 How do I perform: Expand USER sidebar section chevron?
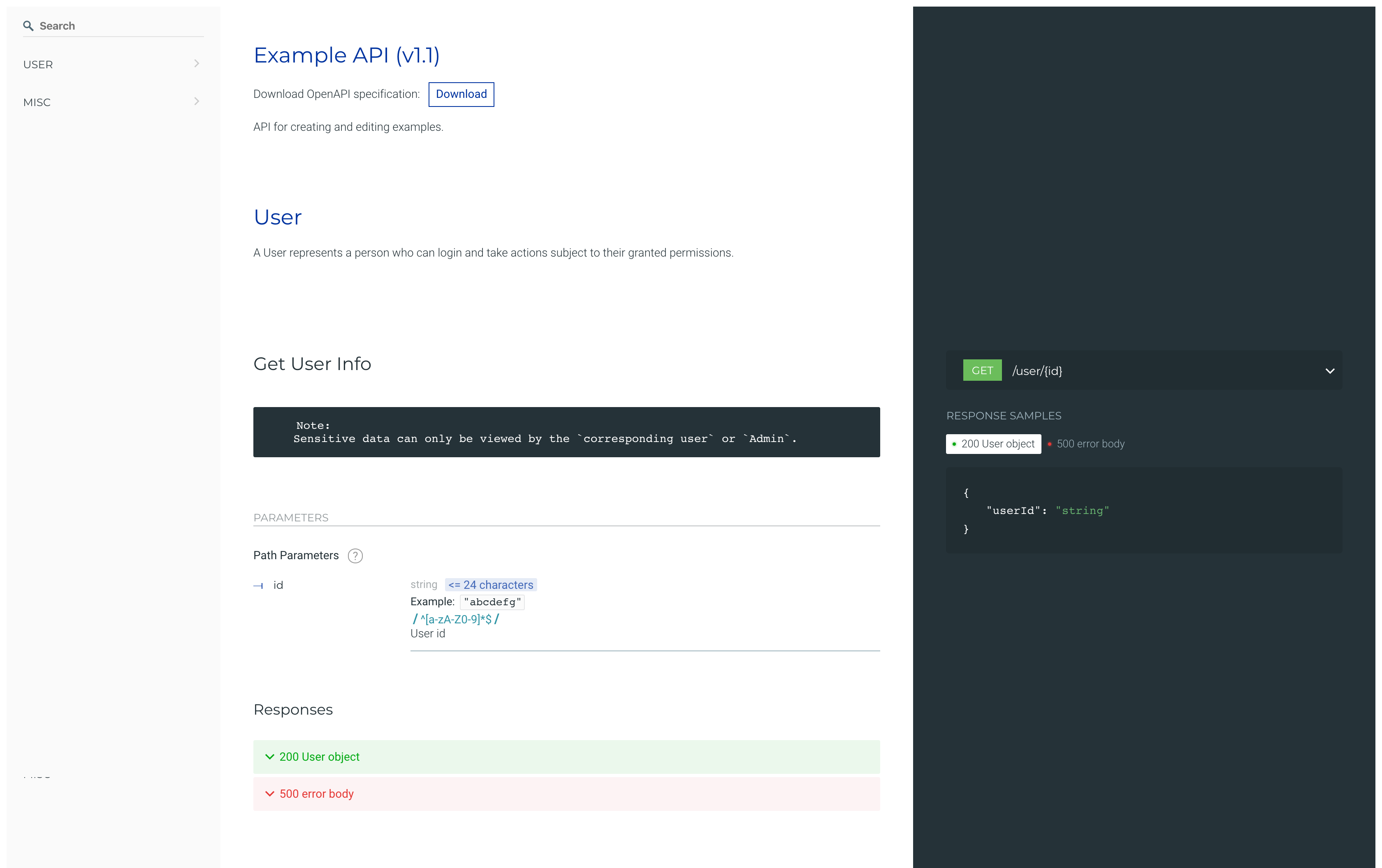tap(196, 64)
